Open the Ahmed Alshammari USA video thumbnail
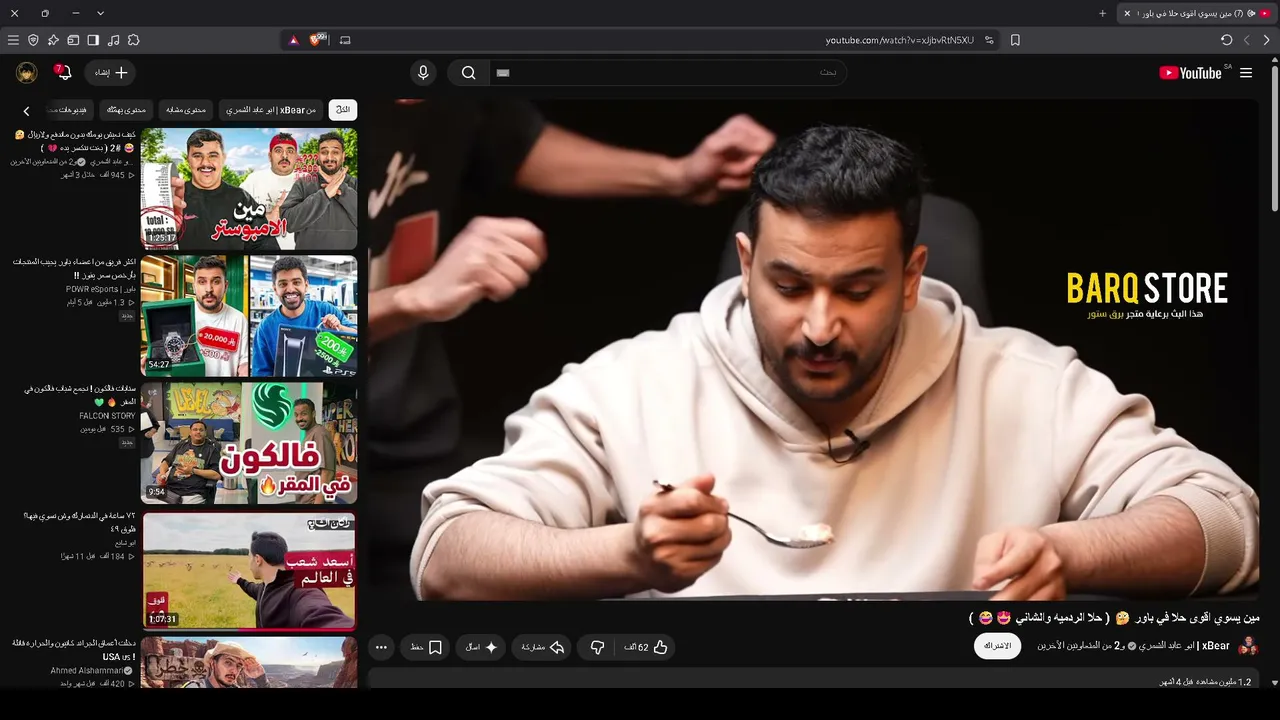1280x720 pixels. (x=249, y=662)
